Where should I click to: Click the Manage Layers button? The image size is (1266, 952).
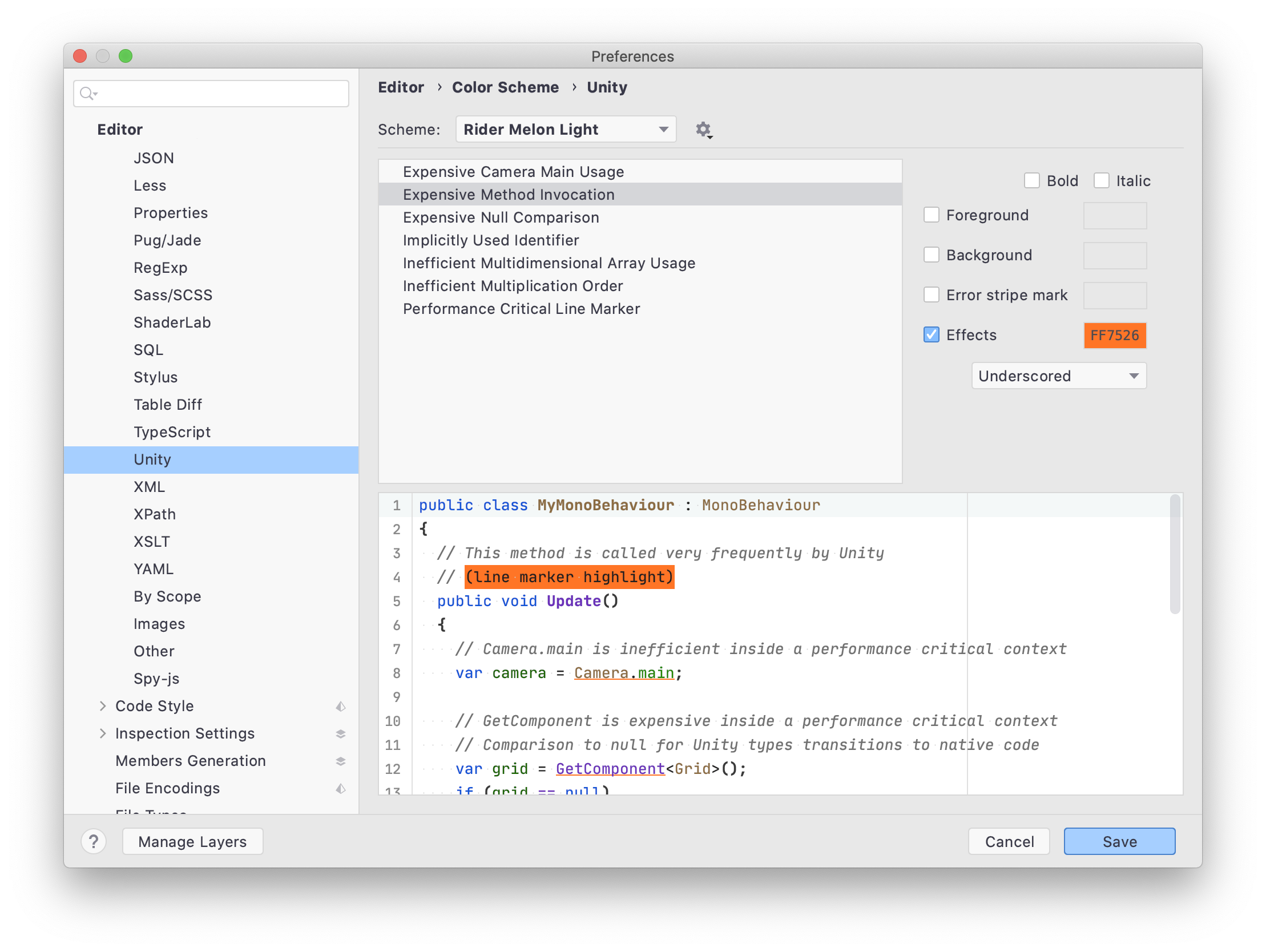[x=192, y=841]
